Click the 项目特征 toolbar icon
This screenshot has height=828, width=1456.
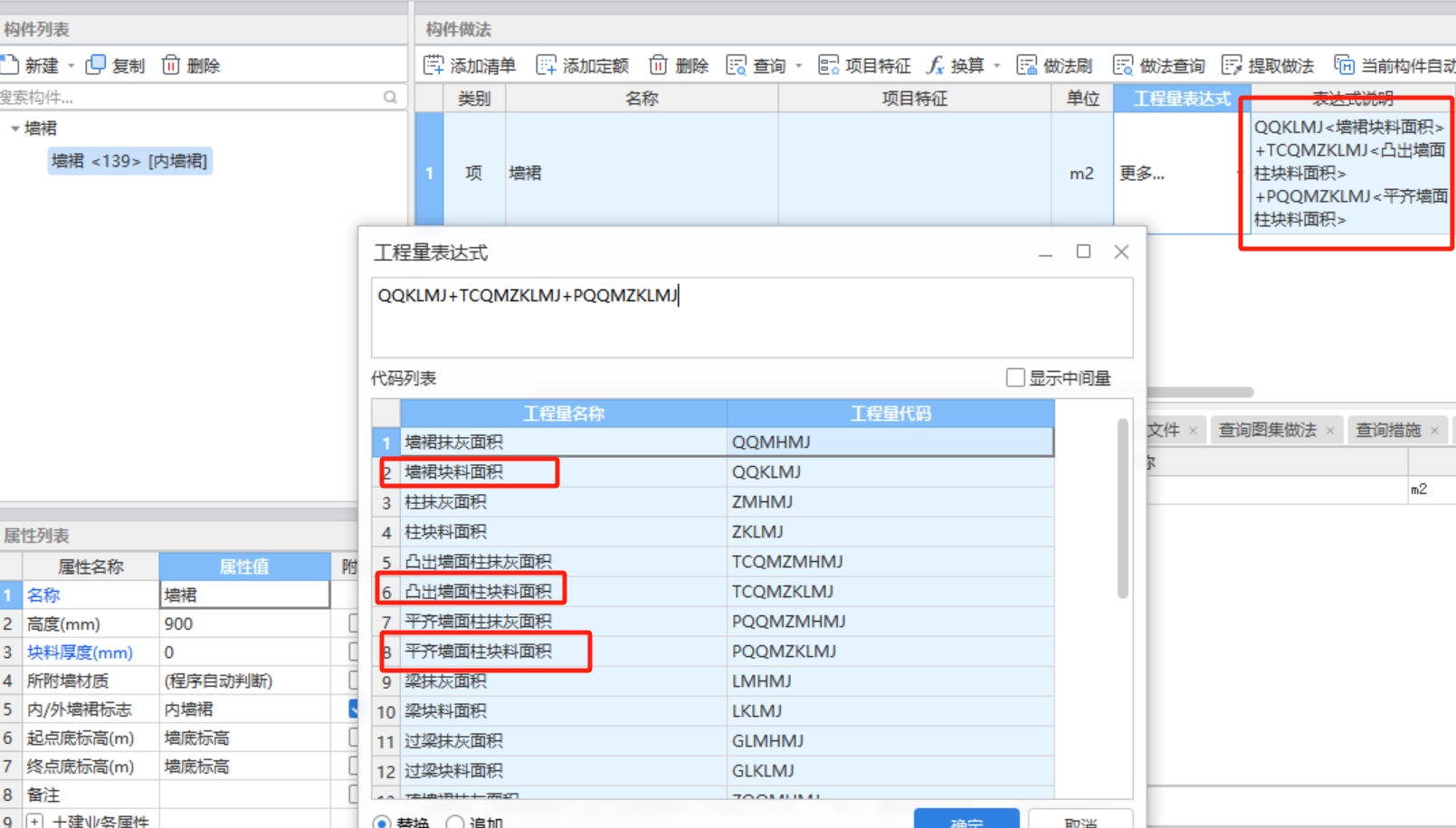tap(828, 65)
